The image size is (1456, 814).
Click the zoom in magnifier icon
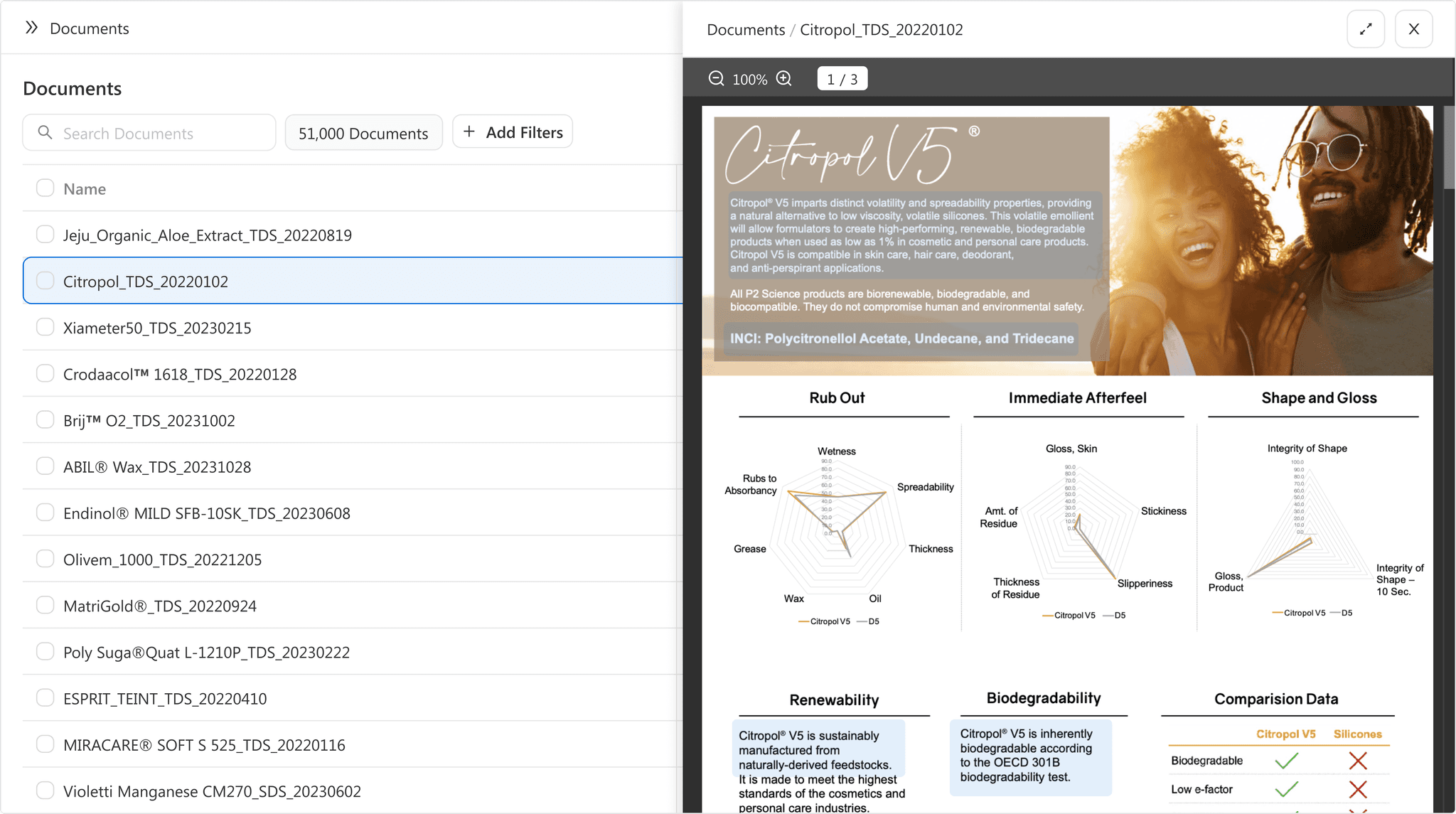coord(783,79)
